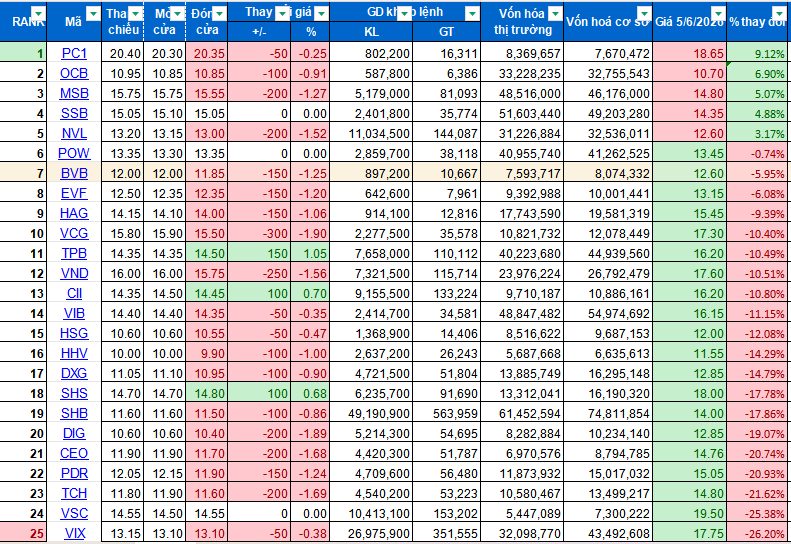Select POW percent change -0.74%
The width and height of the screenshot is (791, 544).
pos(759,153)
